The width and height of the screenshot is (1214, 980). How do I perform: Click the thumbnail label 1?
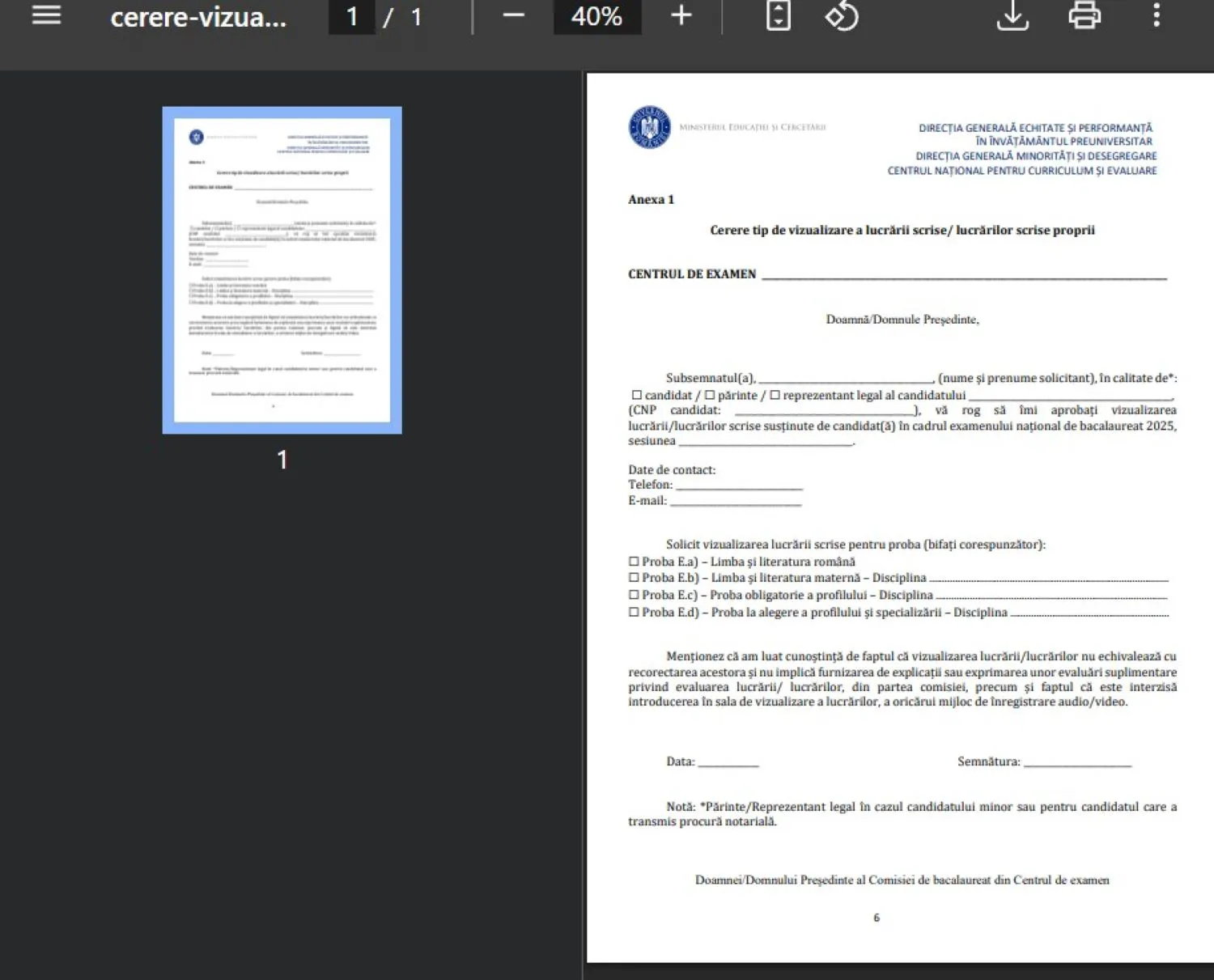coord(282,460)
